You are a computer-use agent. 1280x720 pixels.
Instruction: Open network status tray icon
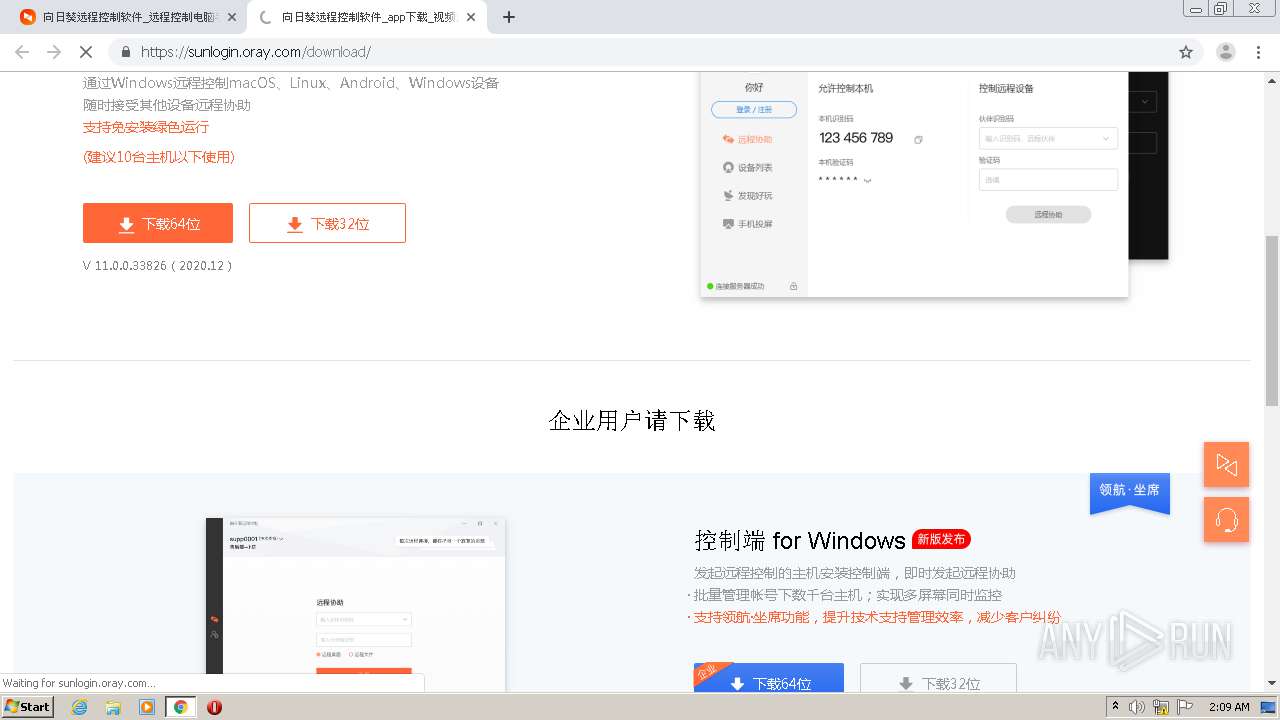(1161, 707)
